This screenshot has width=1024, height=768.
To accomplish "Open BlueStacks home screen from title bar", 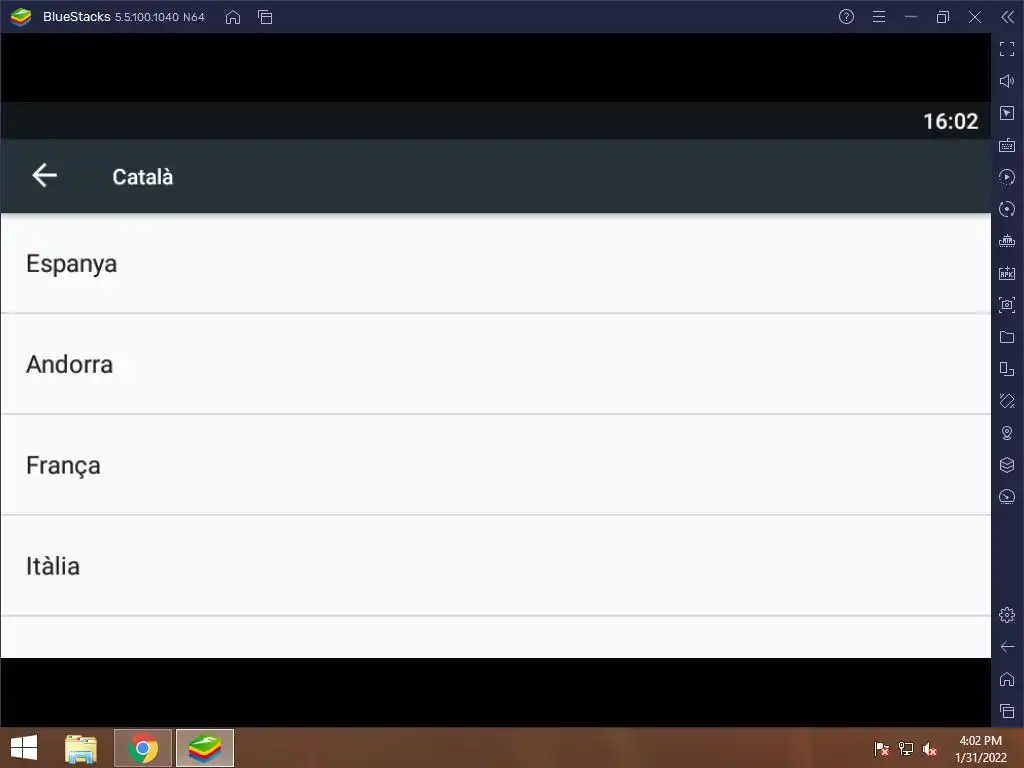I will point(232,17).
